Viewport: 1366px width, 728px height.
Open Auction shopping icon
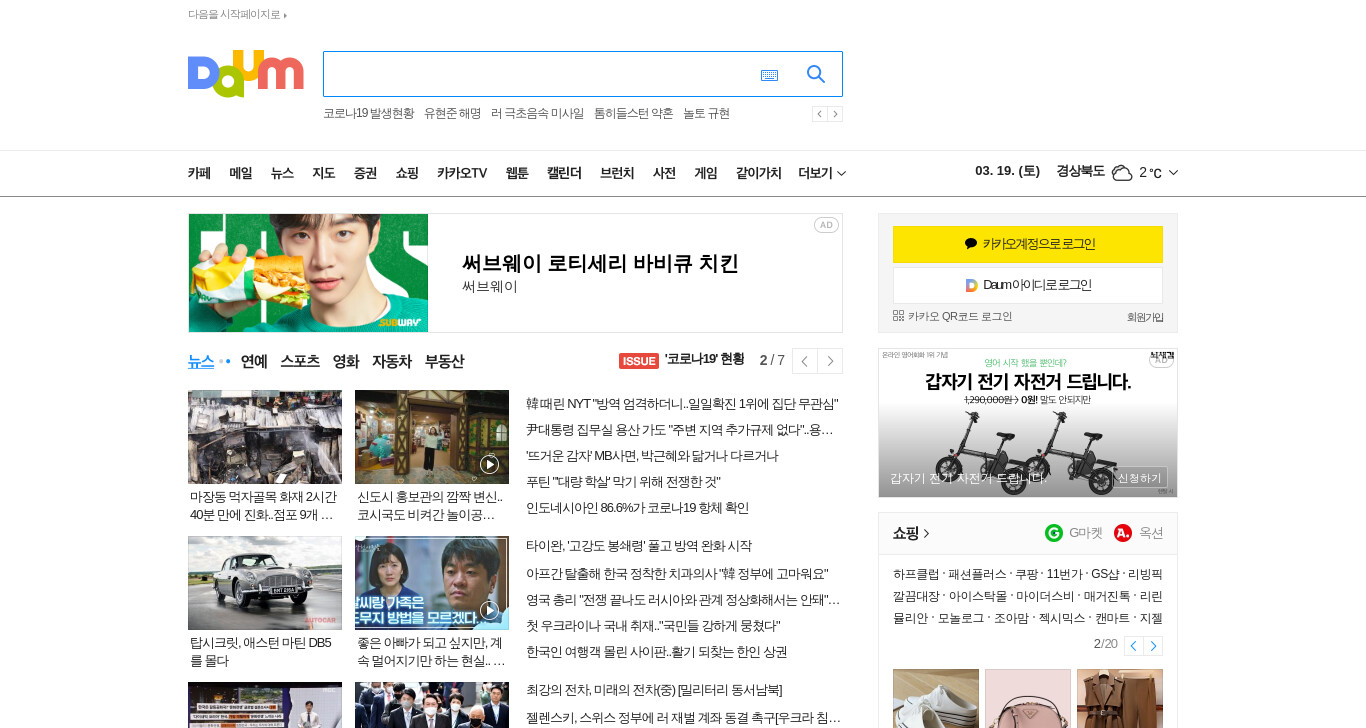(1123, 533)
